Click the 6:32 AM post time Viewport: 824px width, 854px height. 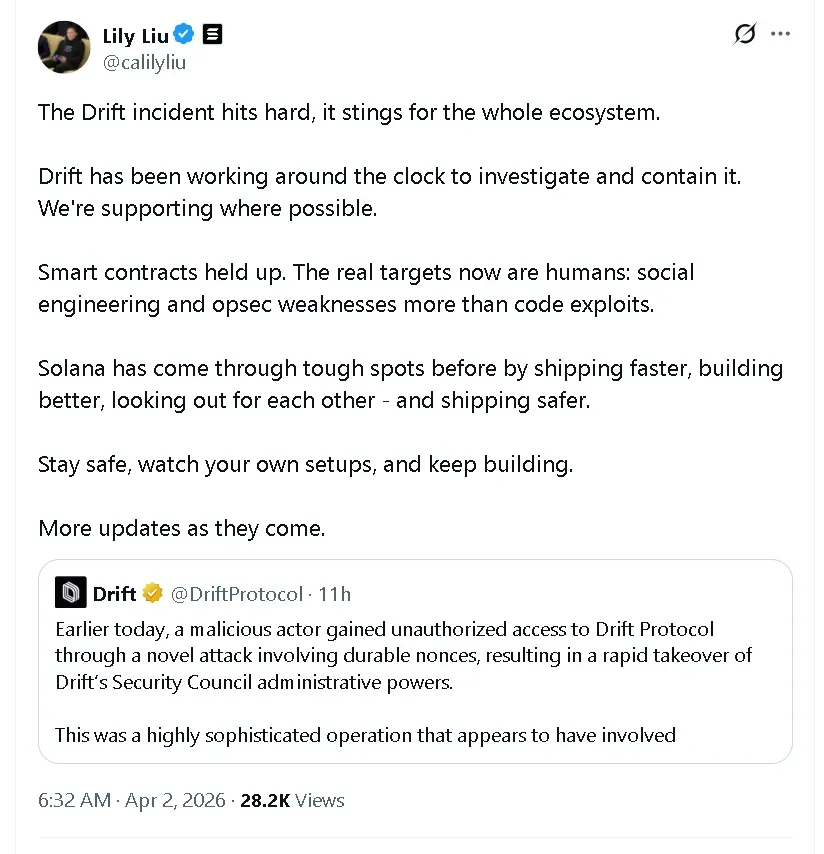point(74,800)
